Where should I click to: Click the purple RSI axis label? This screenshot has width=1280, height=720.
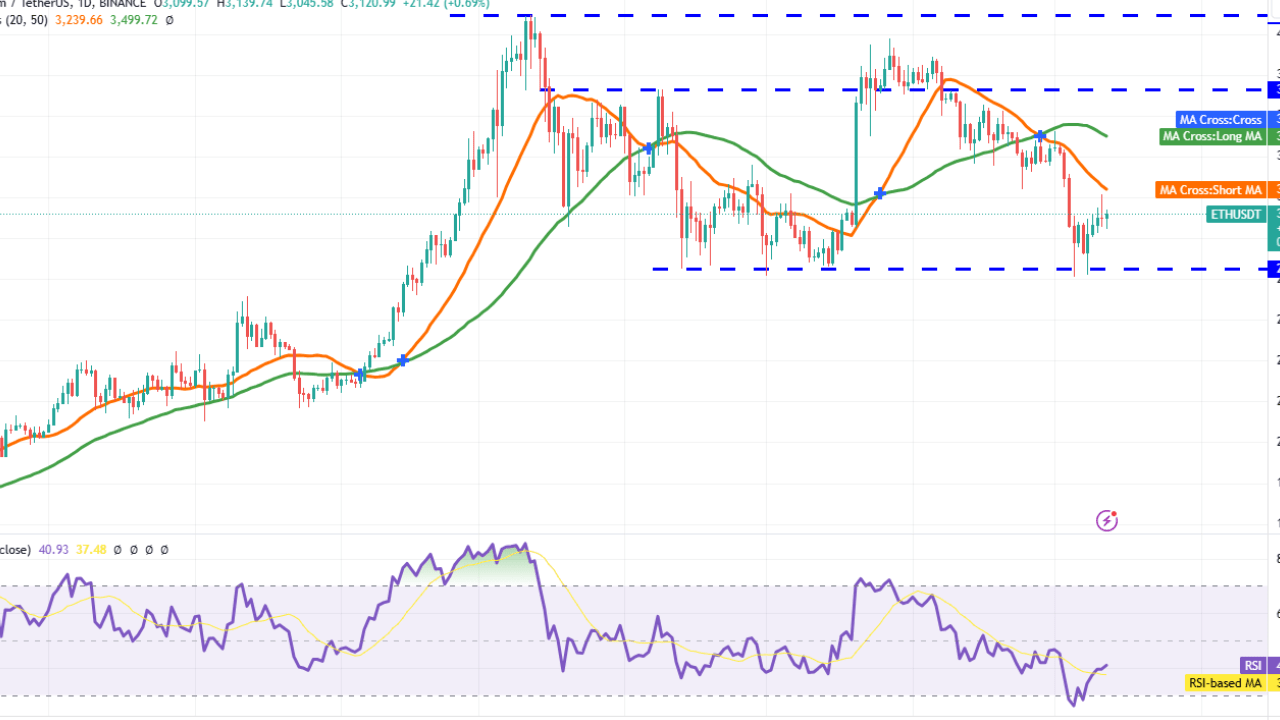click(1252, 666)
